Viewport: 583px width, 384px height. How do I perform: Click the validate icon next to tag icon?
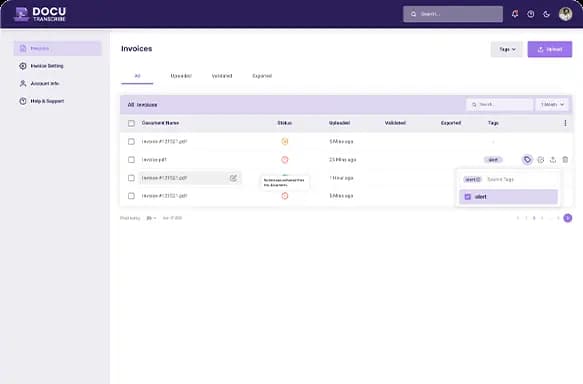541,159
